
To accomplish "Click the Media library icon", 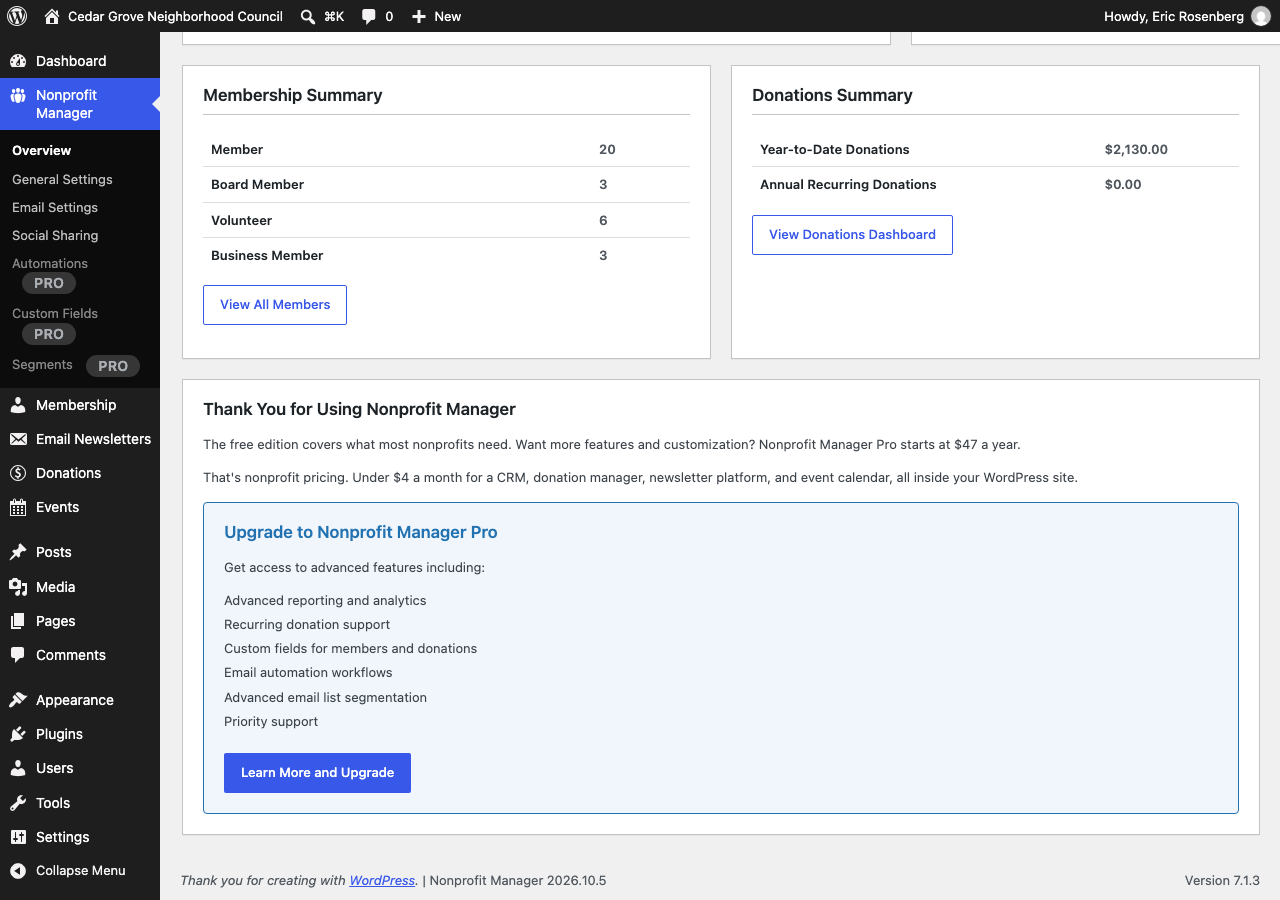I will pyautogui.click(x=18, y=587).
